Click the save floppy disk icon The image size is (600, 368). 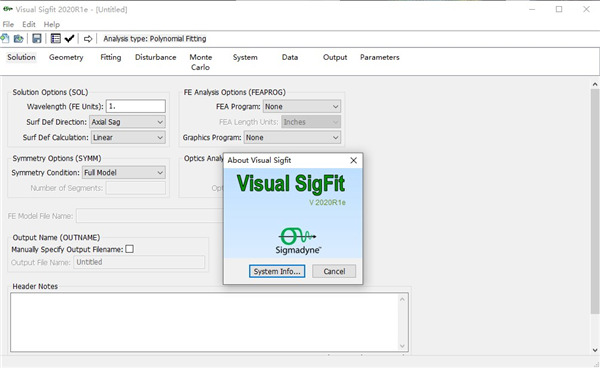point(37,39)
